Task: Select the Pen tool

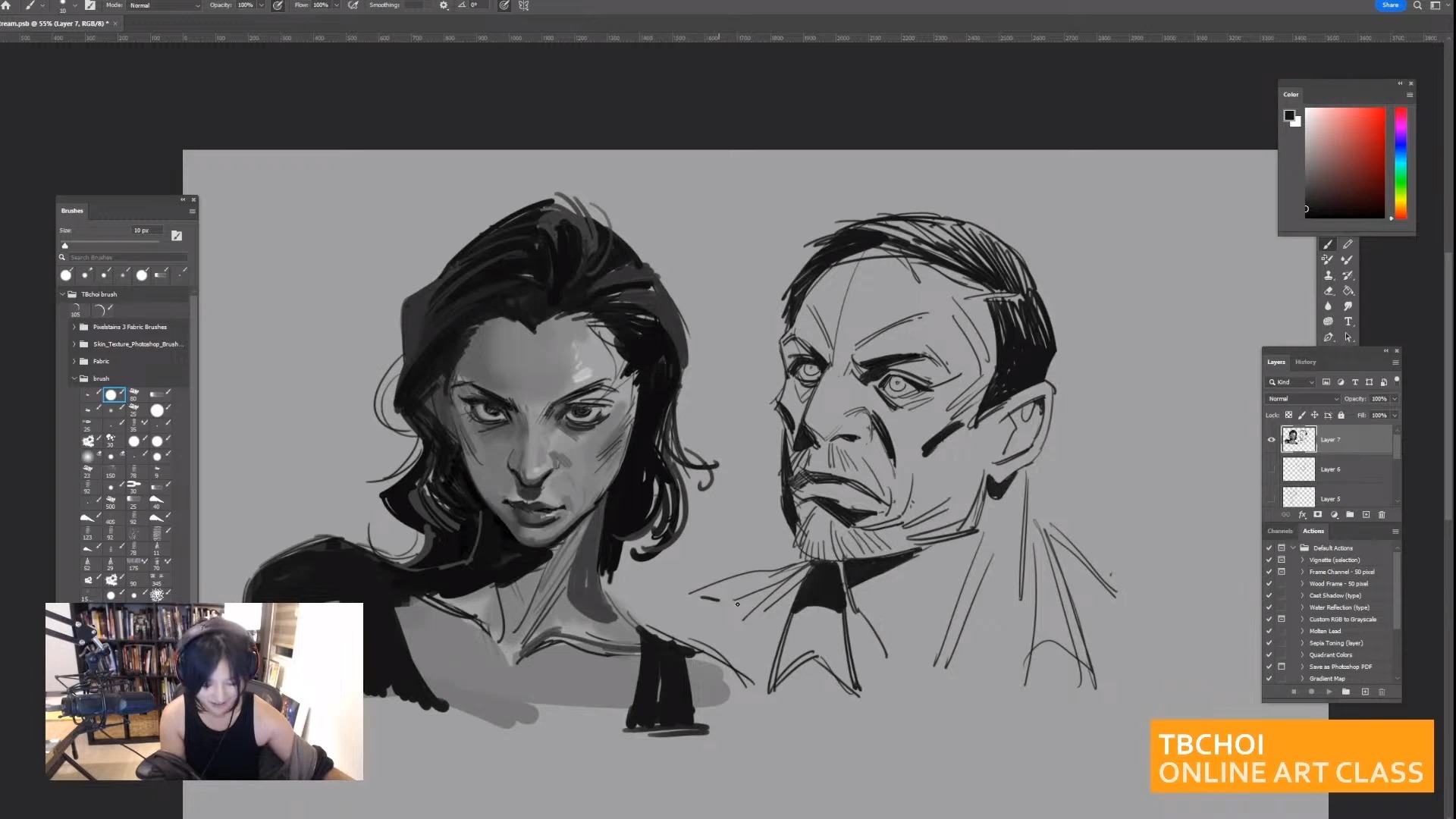Action: click(1328, 337)
